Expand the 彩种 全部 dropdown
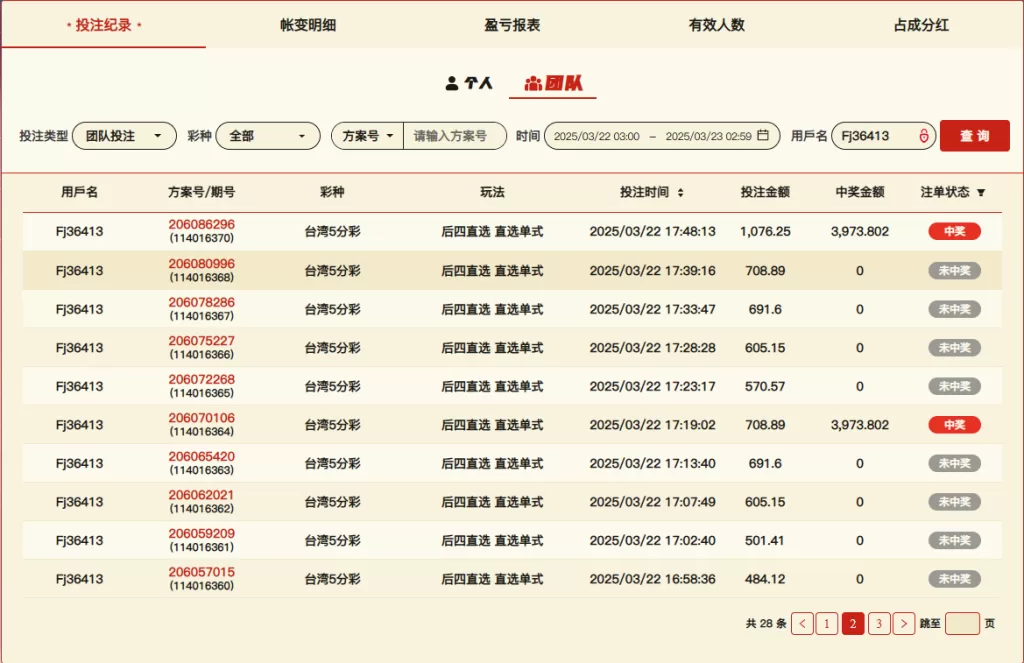This screenshot has width=1024, height=663. (x=268, y=136)
